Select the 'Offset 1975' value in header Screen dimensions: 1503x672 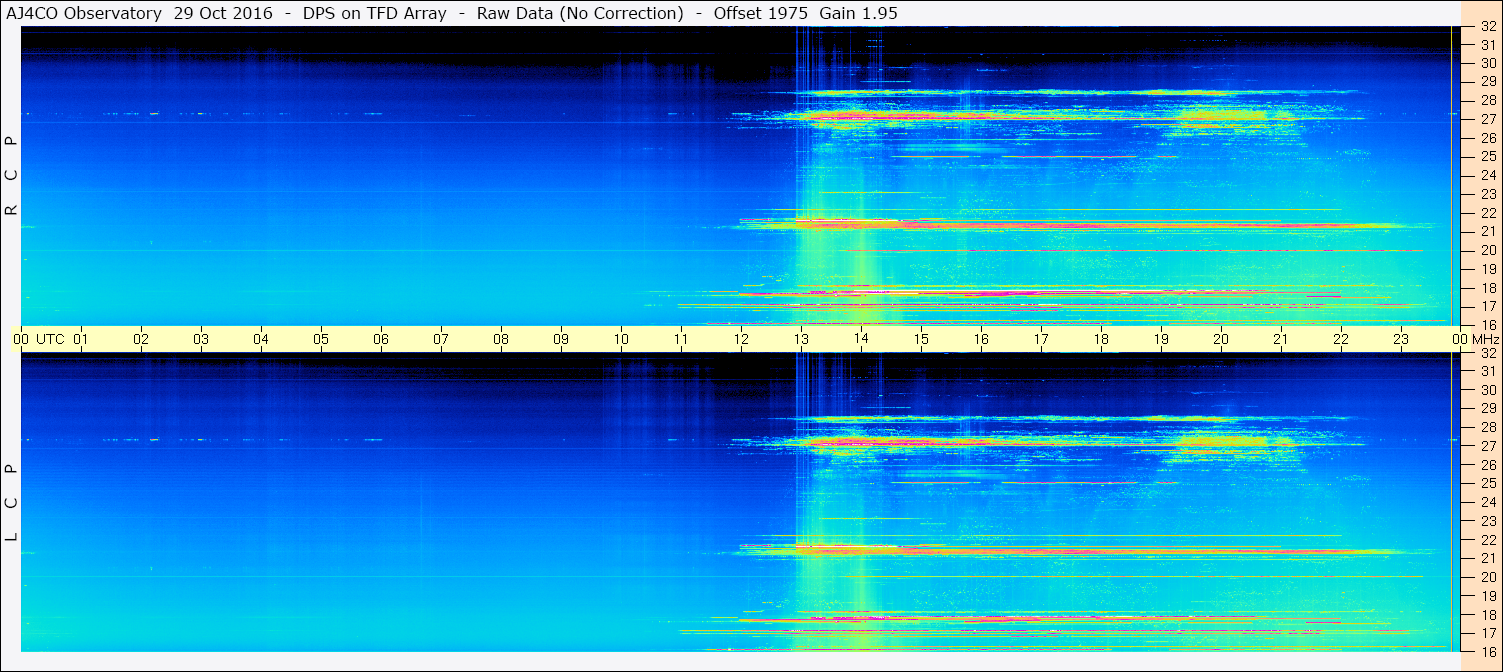tap(759, 13)
